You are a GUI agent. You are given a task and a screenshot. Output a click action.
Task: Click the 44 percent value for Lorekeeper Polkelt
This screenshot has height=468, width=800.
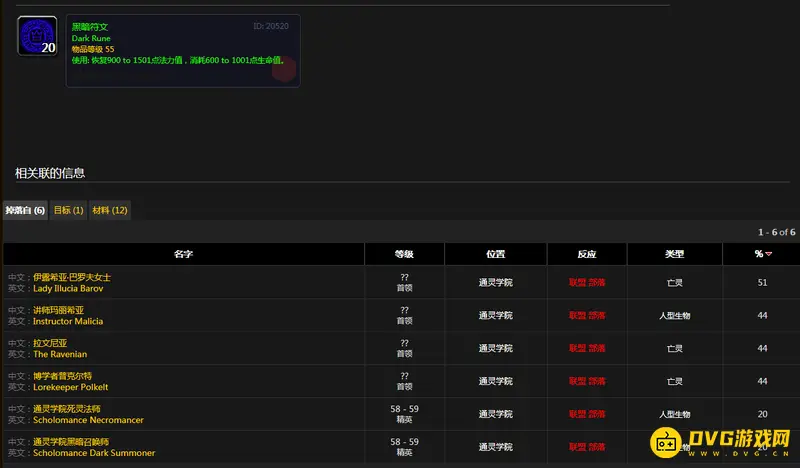(x=762, y=381)
